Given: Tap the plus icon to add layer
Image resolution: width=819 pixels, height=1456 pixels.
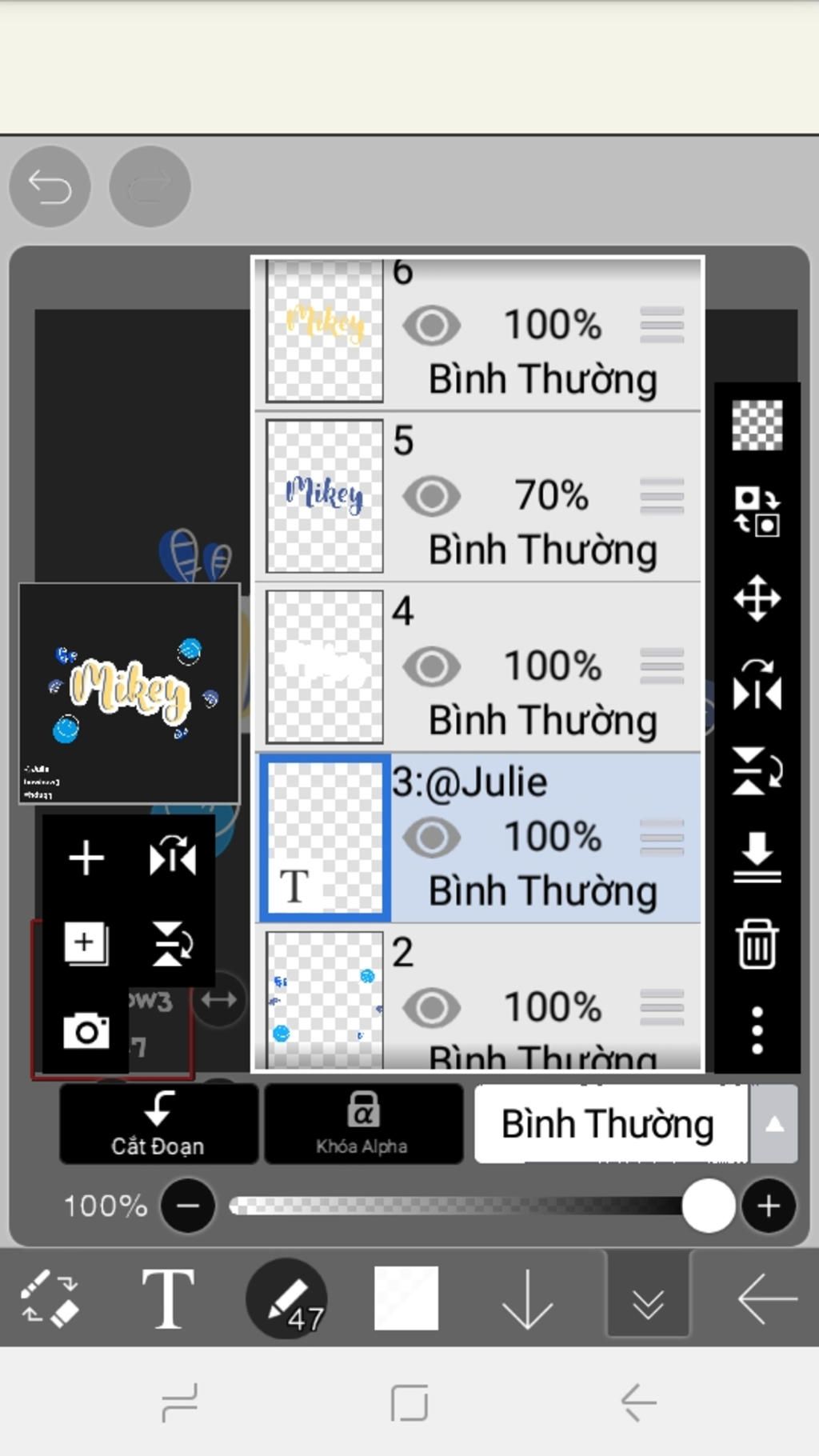Looking at the screenshot, I should [86, 858].
